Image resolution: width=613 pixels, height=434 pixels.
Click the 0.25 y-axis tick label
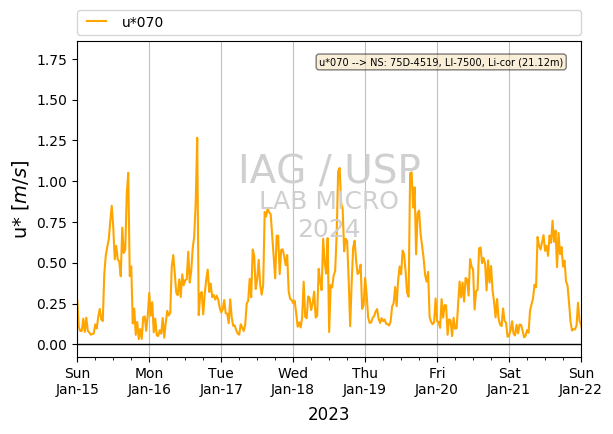click(x=52, y=304)
